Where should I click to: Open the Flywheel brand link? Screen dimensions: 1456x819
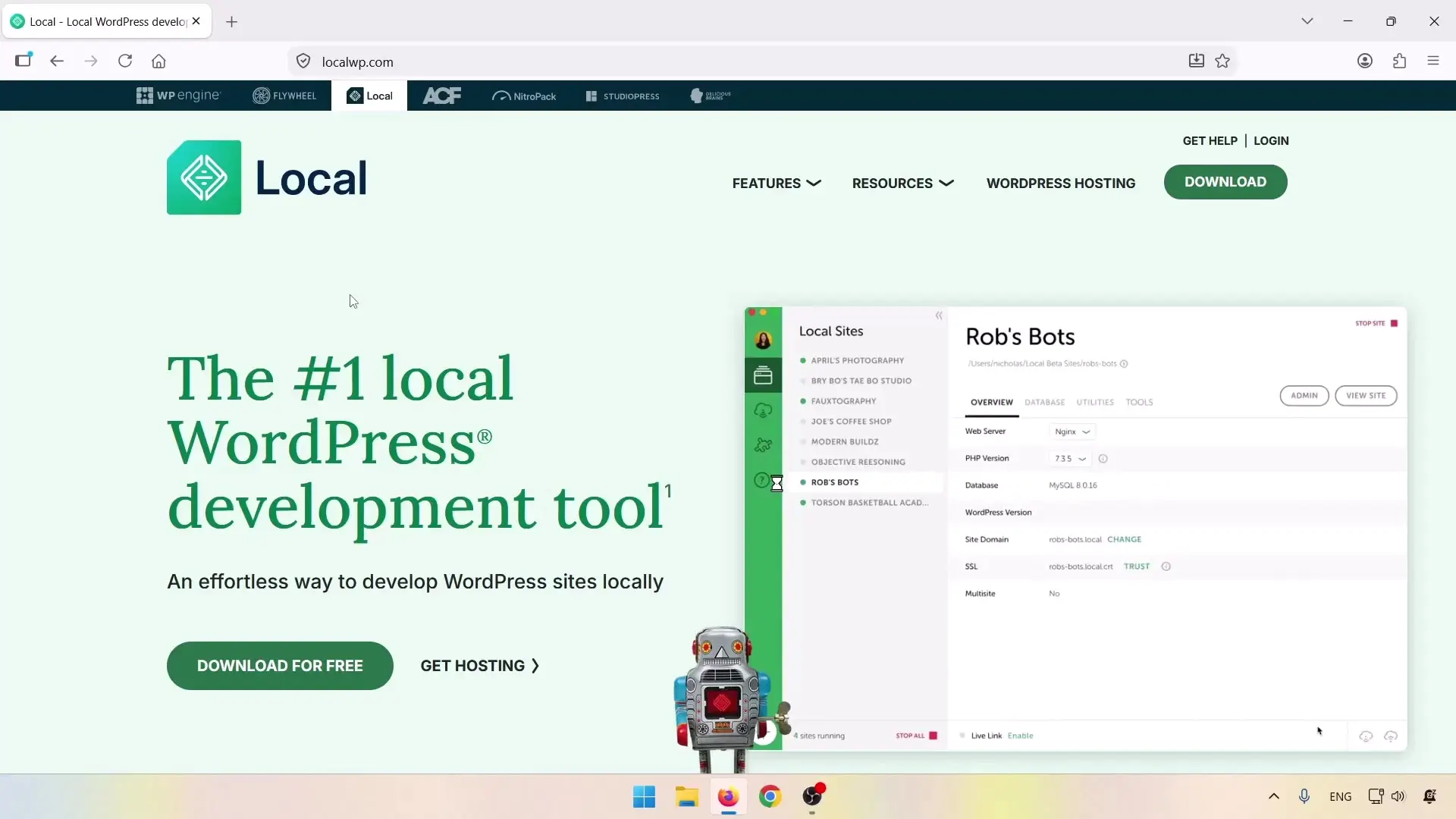[284, 96]
